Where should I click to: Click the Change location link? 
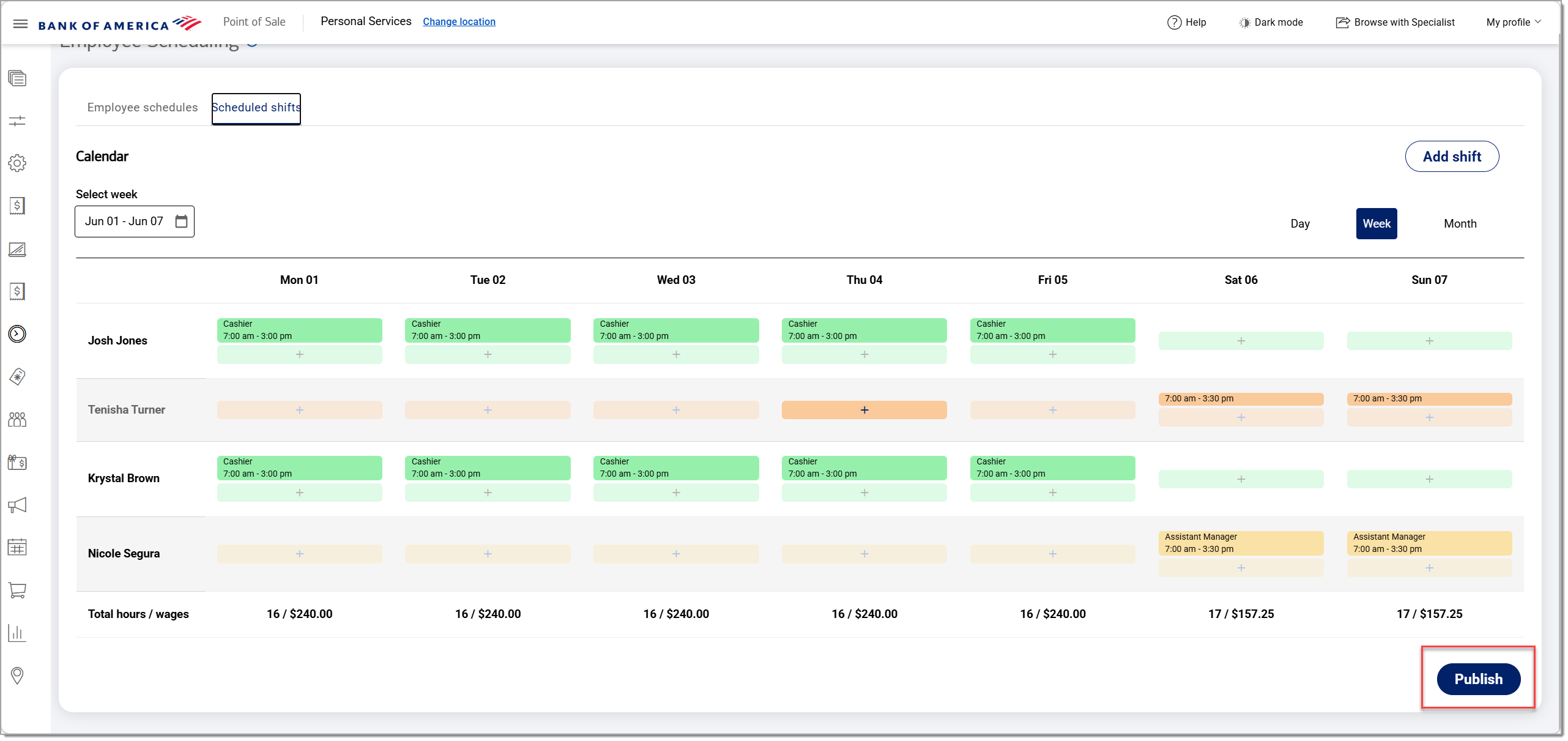click(x=459, y=21)
